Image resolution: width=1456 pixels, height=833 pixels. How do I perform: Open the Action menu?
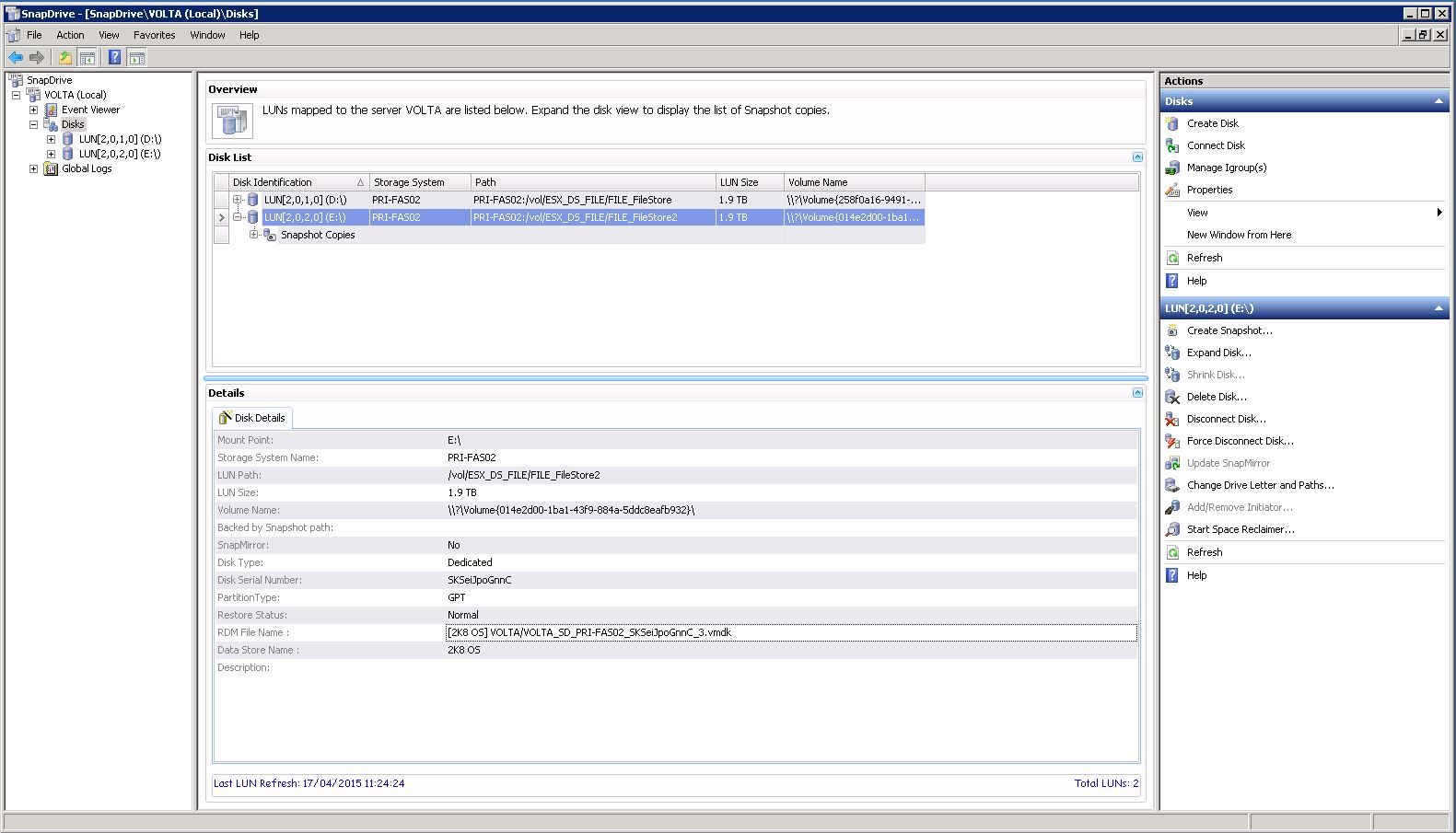70,35
